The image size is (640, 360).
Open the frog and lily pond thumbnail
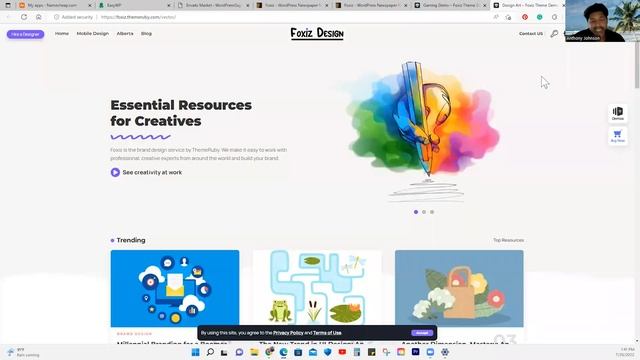point(317,288)
